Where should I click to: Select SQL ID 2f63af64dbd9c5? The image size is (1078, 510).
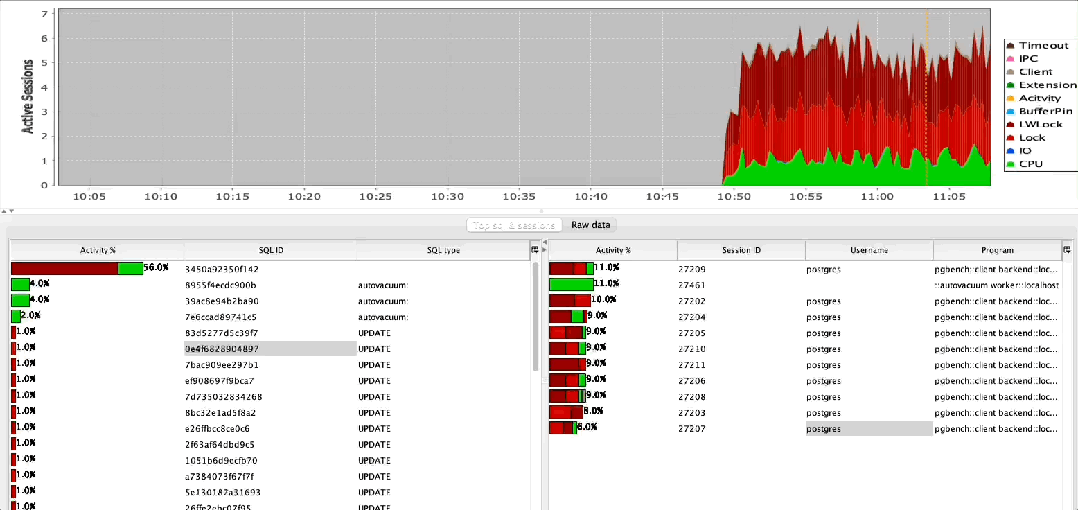click(x=220, y=444)
